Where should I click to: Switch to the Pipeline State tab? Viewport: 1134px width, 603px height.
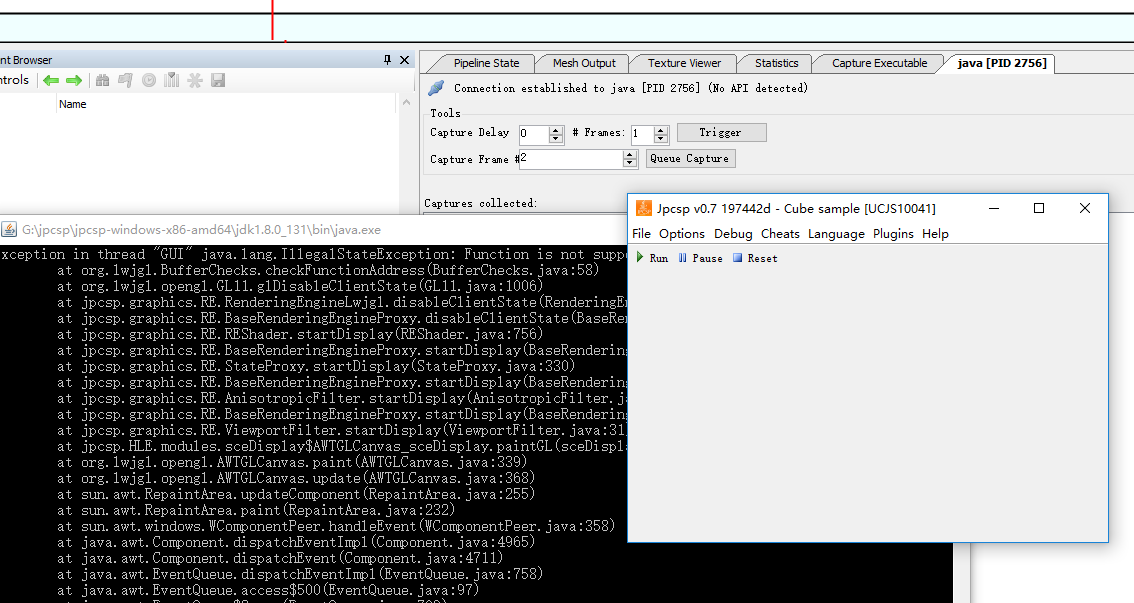pyautogui.click(x=486, y=63)
